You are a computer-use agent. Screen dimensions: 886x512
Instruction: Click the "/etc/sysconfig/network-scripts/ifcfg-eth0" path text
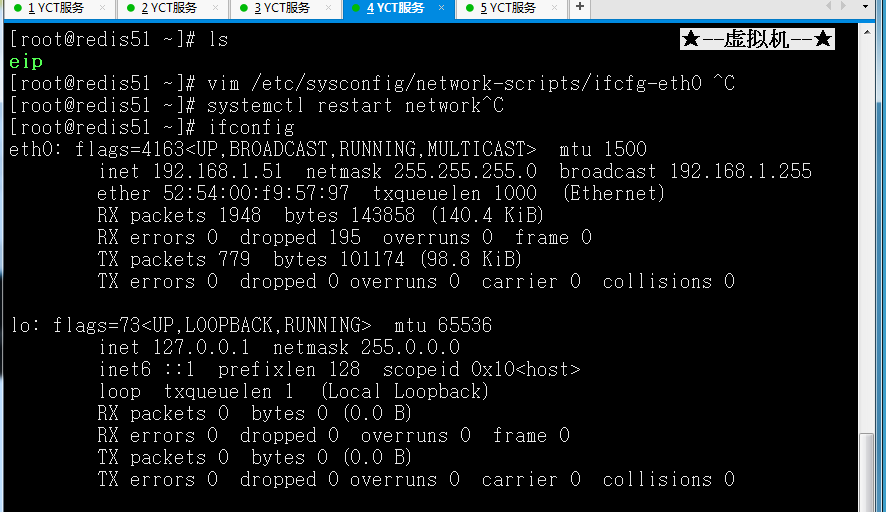[476, 84]
